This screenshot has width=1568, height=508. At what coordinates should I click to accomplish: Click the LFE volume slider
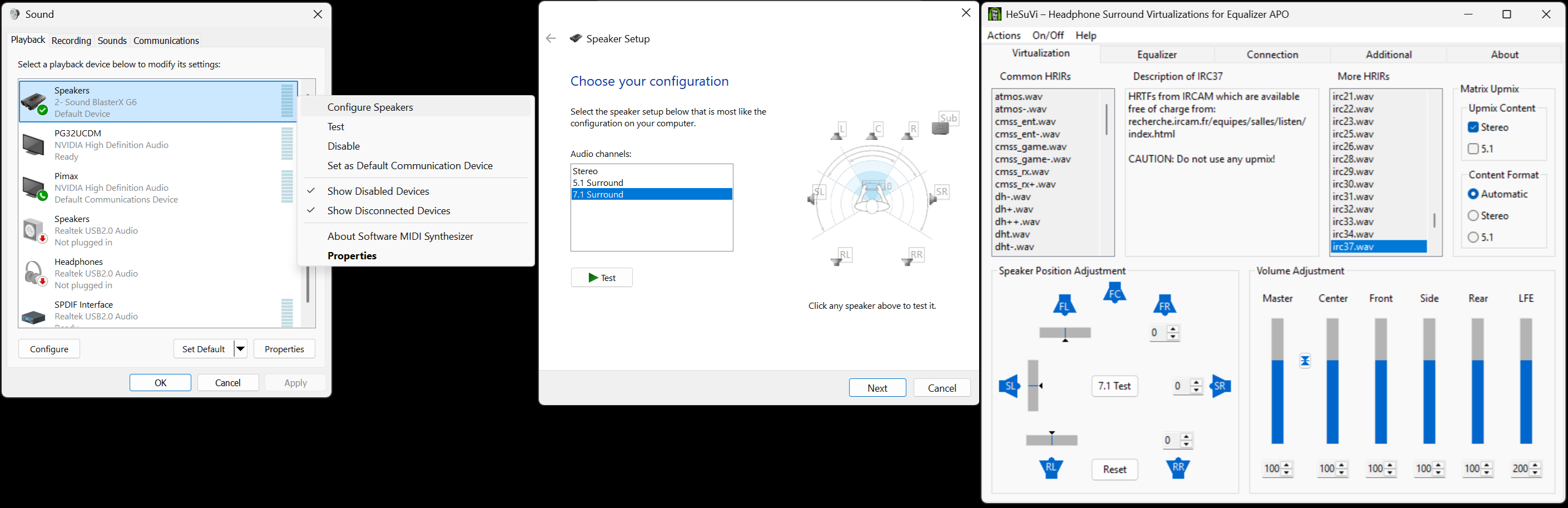click(x=1526, y=381)
